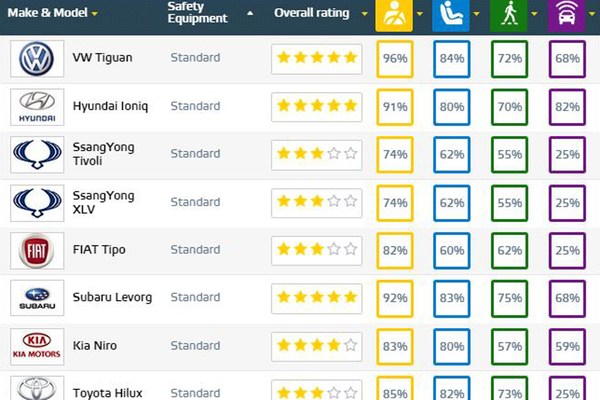Click sort arrow beside the pedestrian icon
Viewport: 600px width, 400px height.
point(534,14)
